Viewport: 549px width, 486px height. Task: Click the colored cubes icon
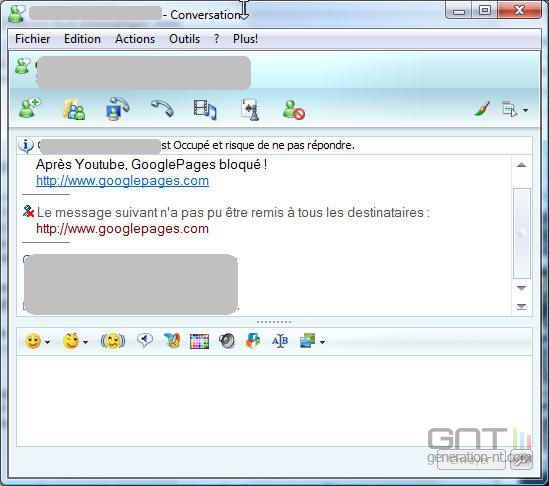[253, 340]
